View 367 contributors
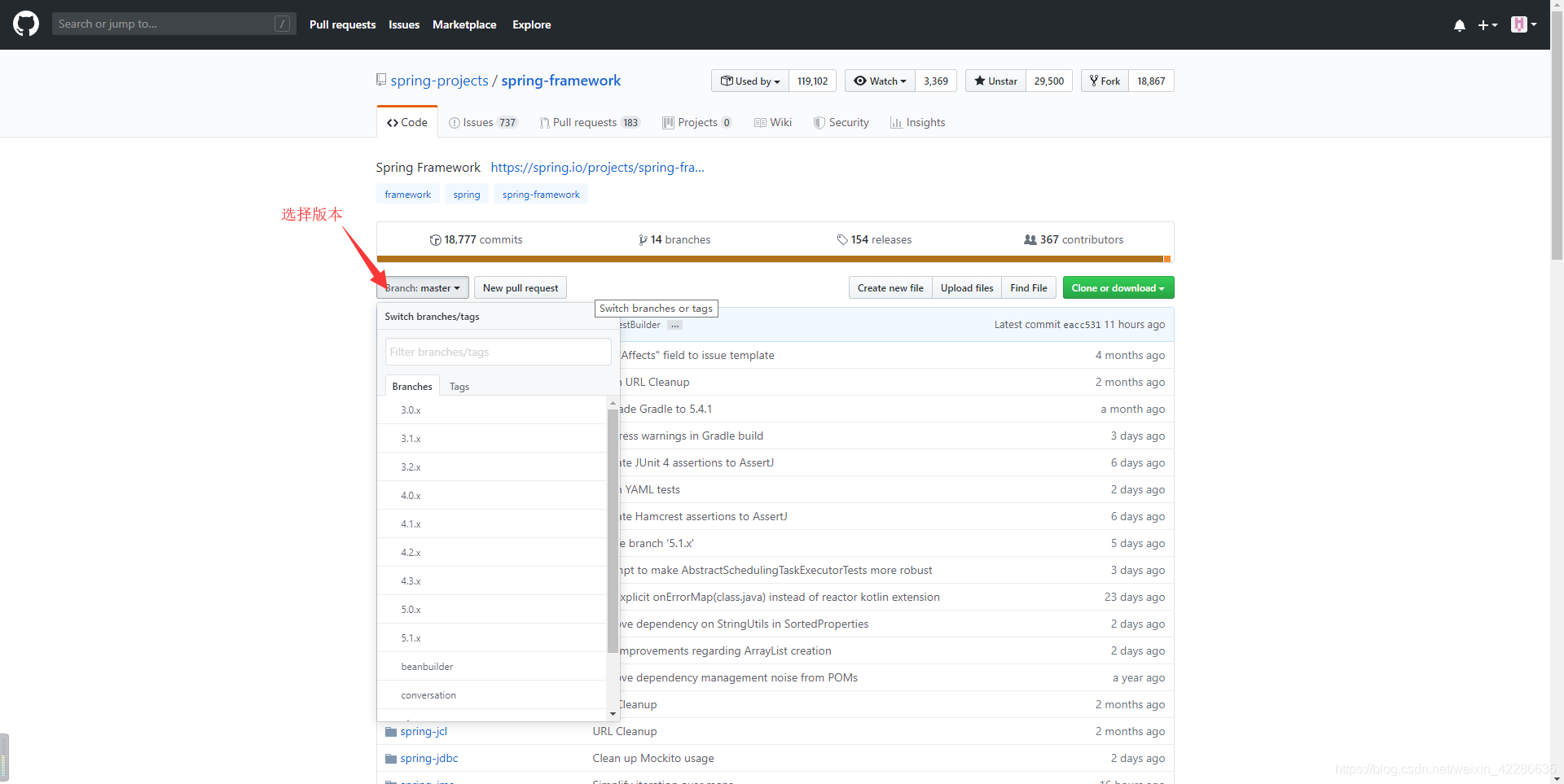 click(x=1074, y=239)
